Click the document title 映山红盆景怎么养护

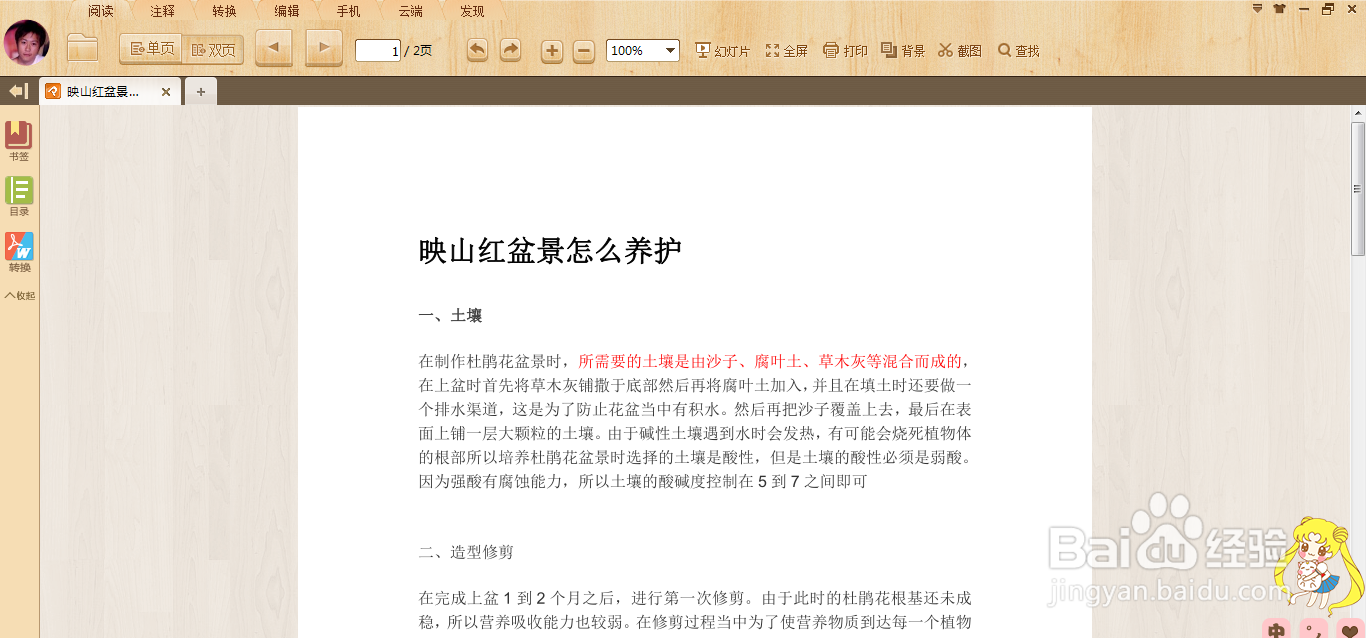(x=550, y=251)
